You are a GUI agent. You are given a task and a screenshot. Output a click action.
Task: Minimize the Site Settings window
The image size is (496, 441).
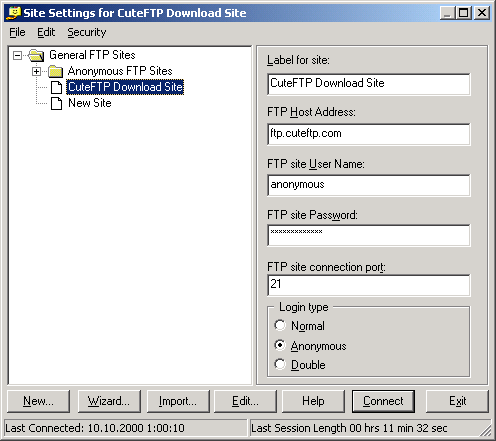click(447, 13)
